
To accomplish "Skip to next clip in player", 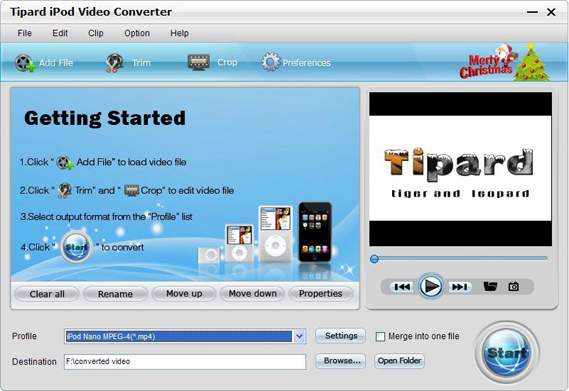I will click(460, 287).
